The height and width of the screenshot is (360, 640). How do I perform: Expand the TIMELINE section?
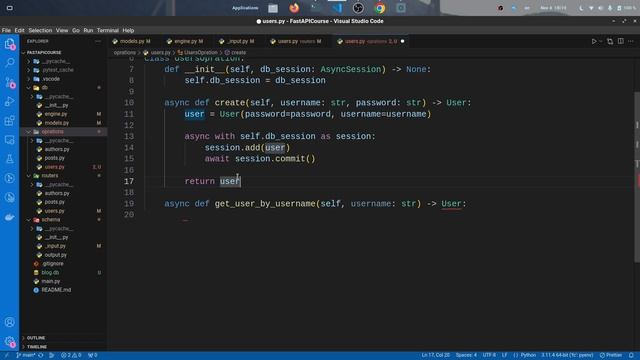click(37, 347)
